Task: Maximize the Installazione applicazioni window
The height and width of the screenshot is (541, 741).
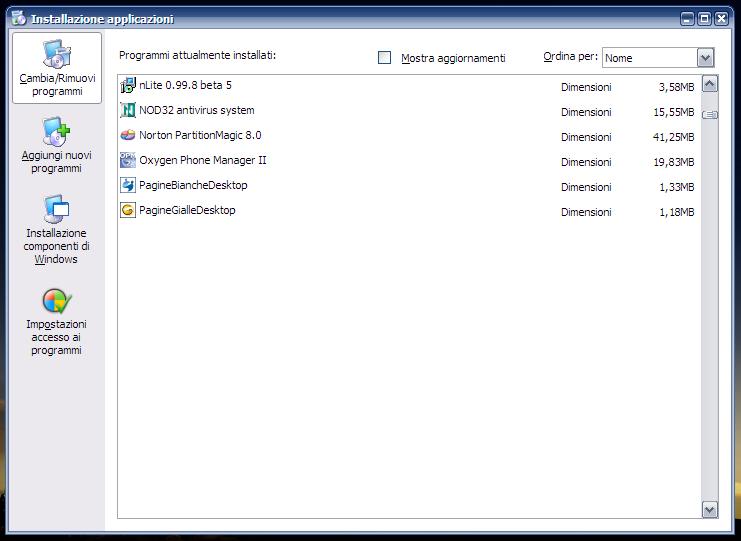Action: pos(704,18)
